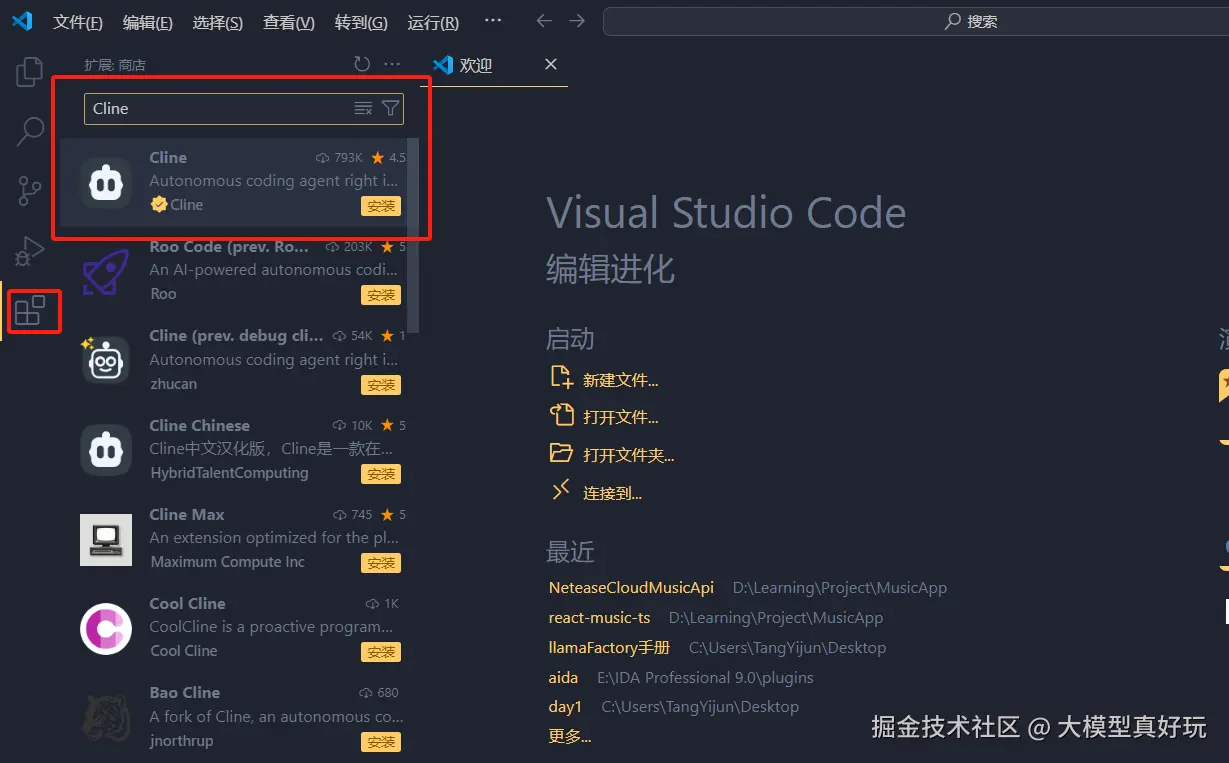
Task: Install the Cline Max extension
Action: click(x=381, y=563)
